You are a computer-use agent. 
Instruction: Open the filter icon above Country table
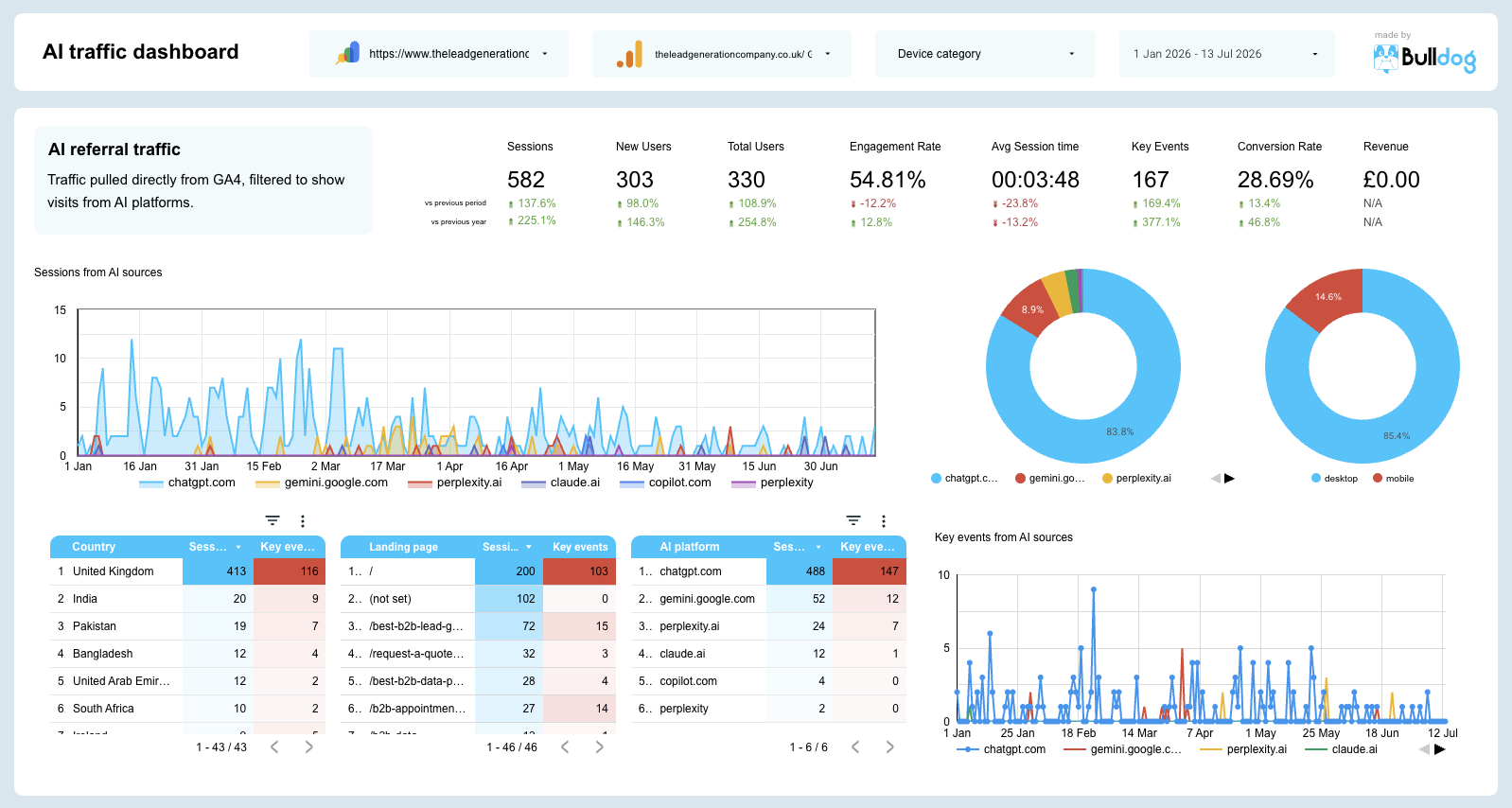(x=273, y=520)
